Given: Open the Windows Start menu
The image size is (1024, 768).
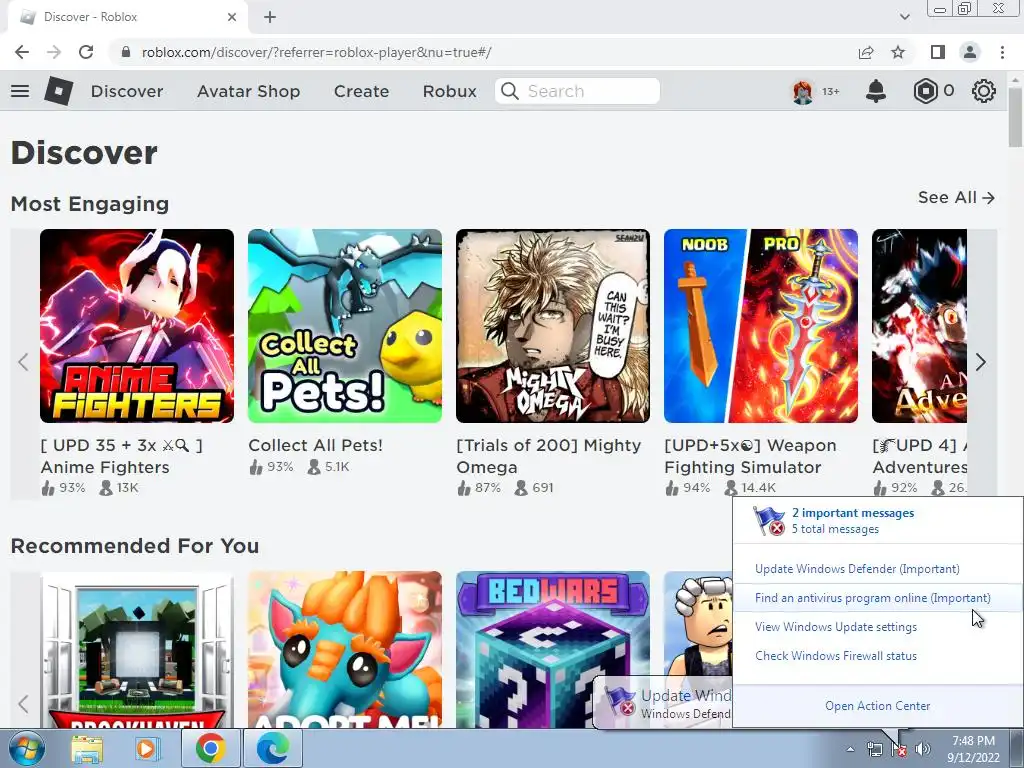Looking at the screenshot, I should tap(25, 748).
